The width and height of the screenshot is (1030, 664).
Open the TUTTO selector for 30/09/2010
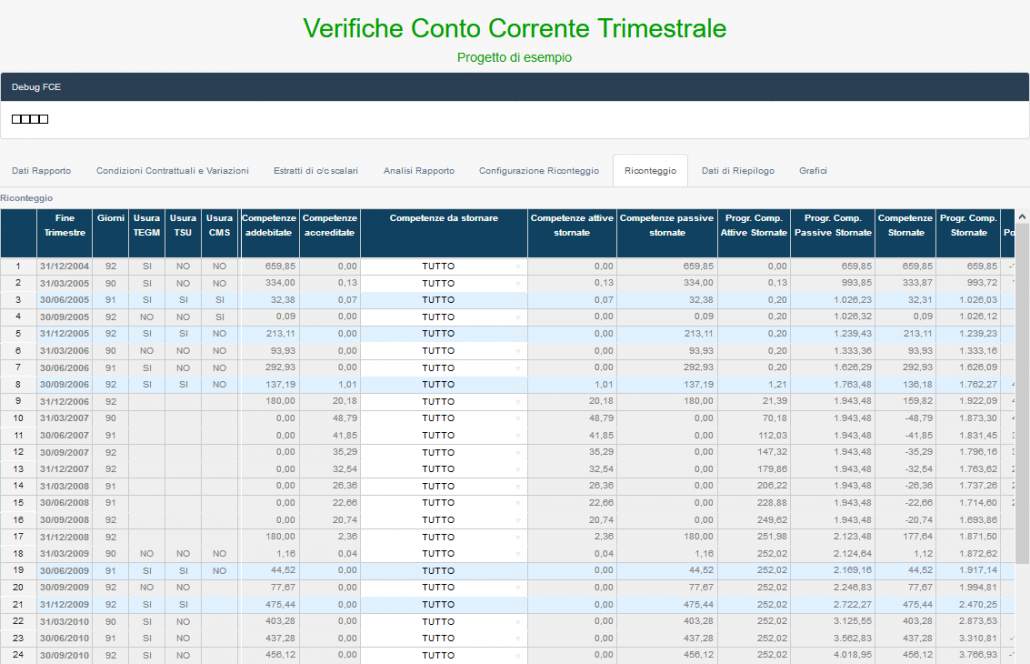point(444,655)
